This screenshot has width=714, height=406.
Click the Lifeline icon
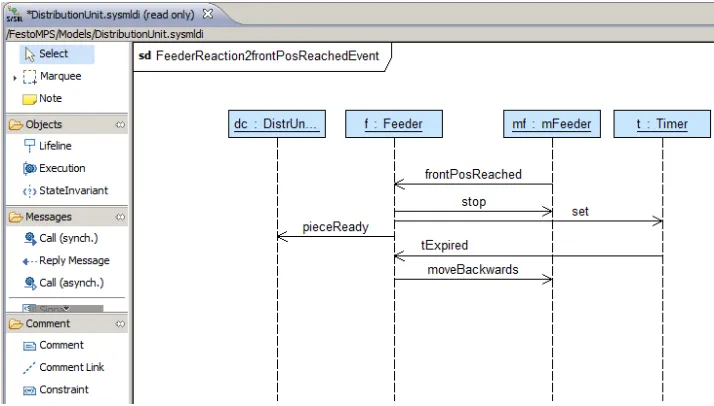[29, 146]
